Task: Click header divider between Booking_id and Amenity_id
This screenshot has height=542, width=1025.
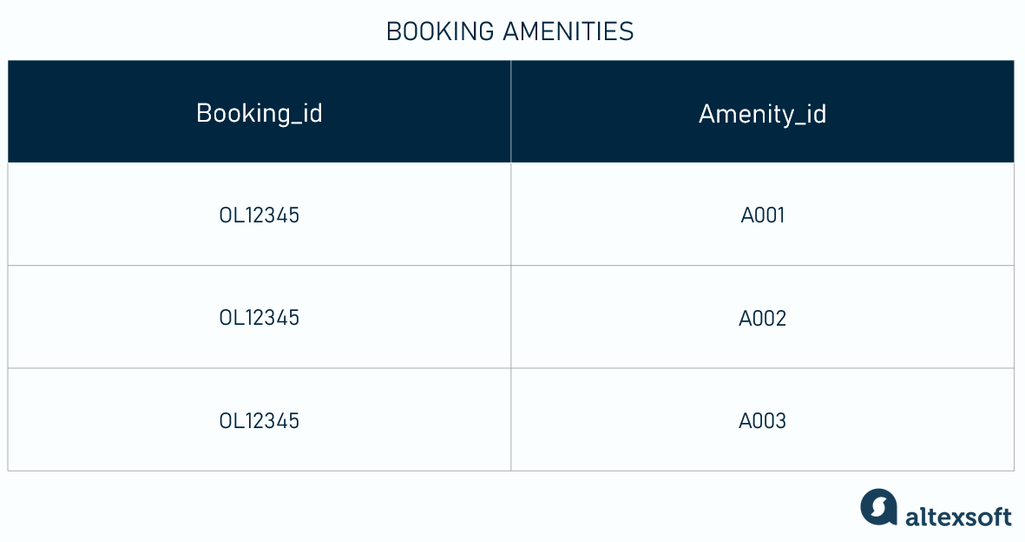Action: 511,112
